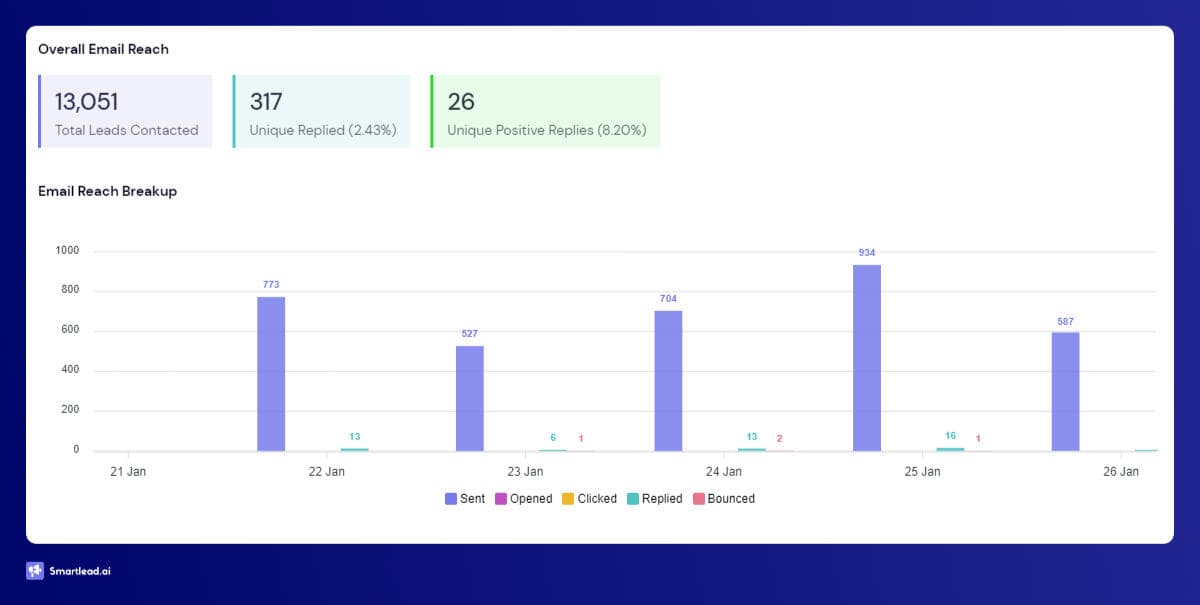
Task: Select the Unique Replied stat card
Action: point(322,111)
